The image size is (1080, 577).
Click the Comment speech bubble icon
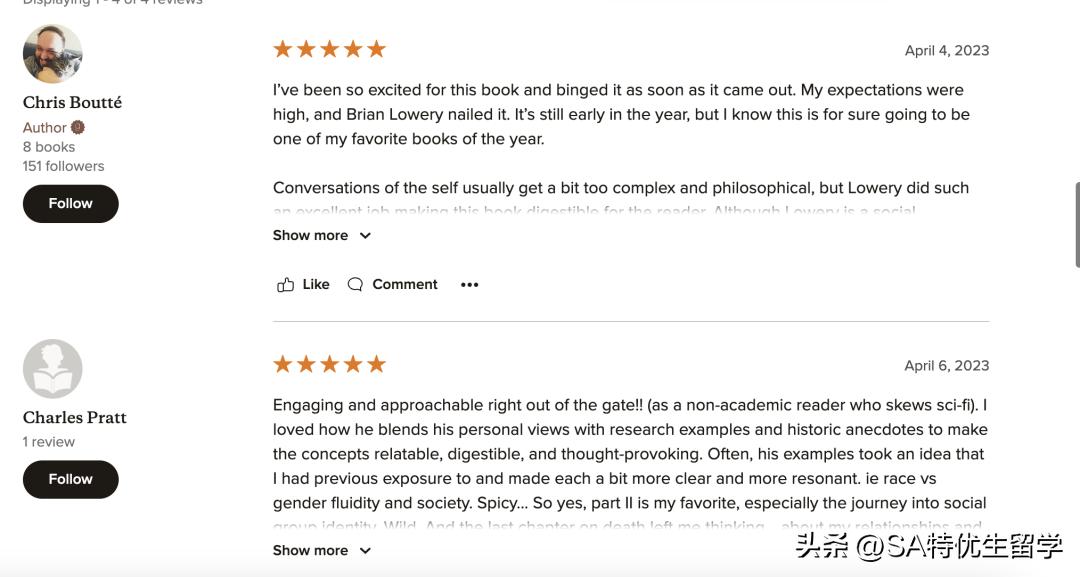355,285
